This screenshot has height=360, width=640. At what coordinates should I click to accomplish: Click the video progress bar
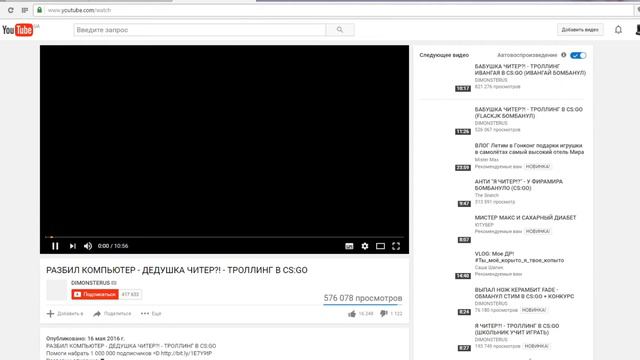224,237
